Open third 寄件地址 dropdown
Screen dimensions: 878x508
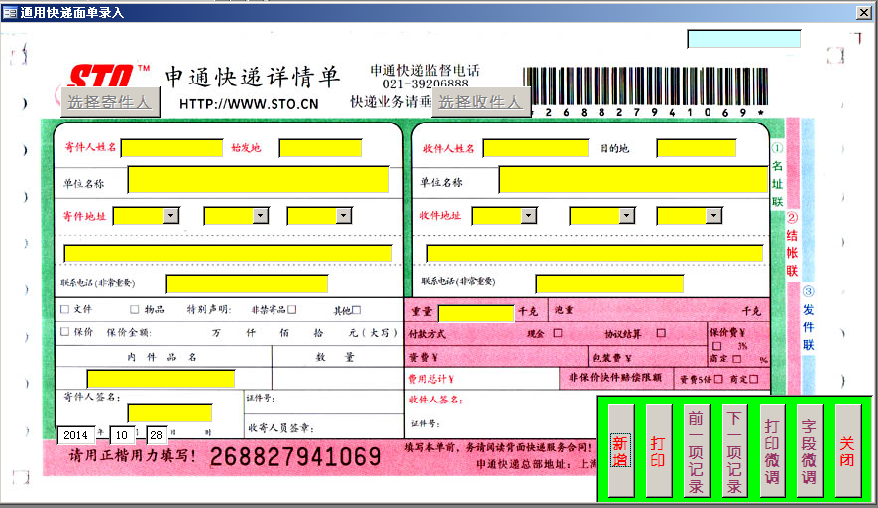[x=344, y=216]
